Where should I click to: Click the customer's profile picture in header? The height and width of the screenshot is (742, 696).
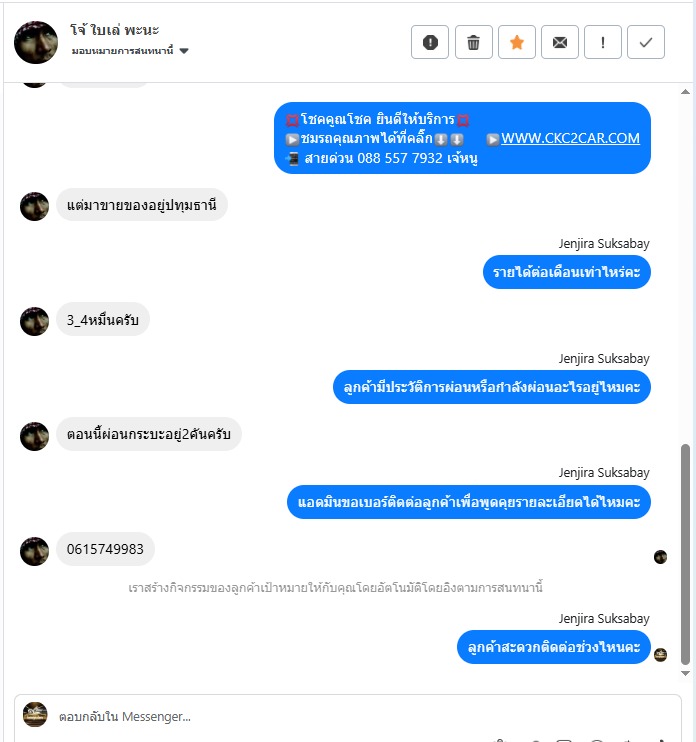(36, 42)
